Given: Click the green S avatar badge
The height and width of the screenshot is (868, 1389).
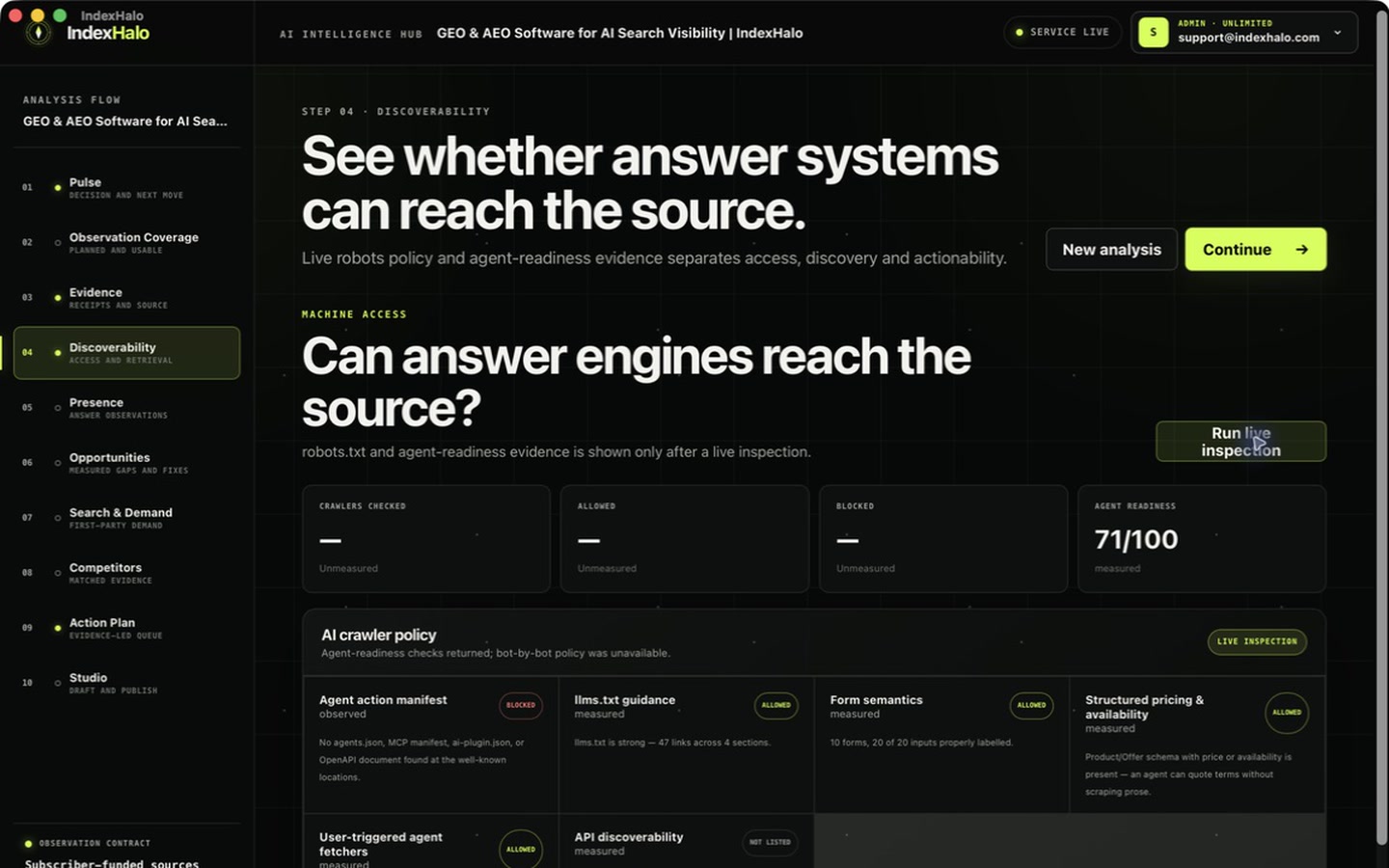Looking at the screenshot, I should 1153,32.
